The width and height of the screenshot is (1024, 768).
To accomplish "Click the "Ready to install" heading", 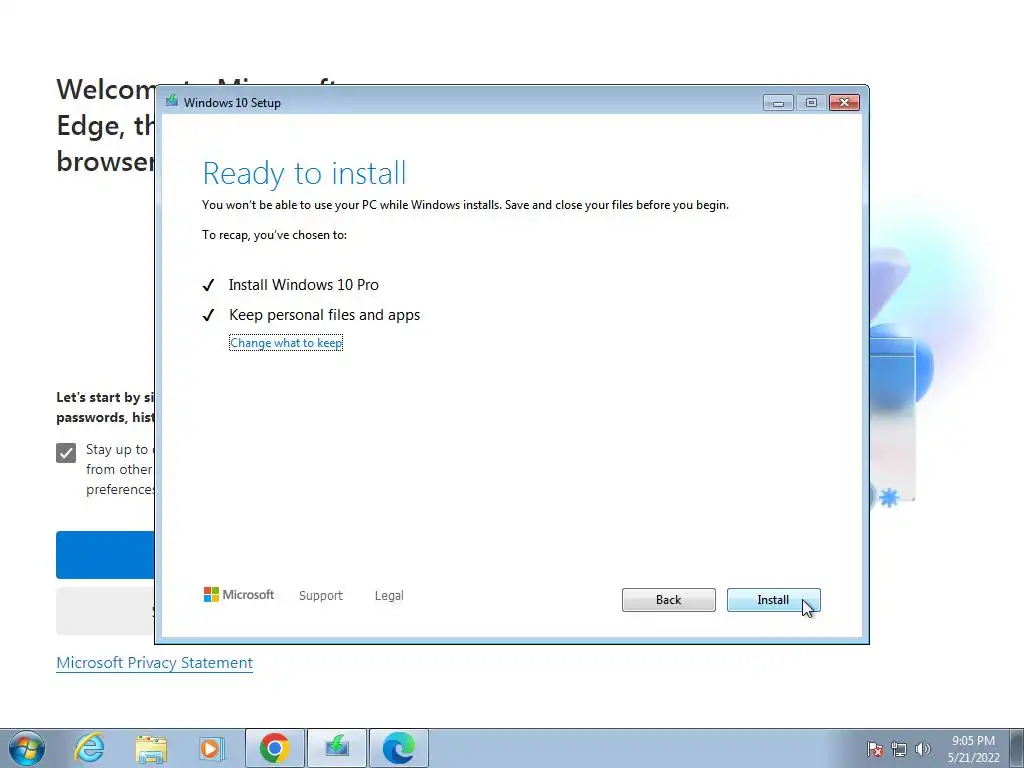I will pos(304,173).
